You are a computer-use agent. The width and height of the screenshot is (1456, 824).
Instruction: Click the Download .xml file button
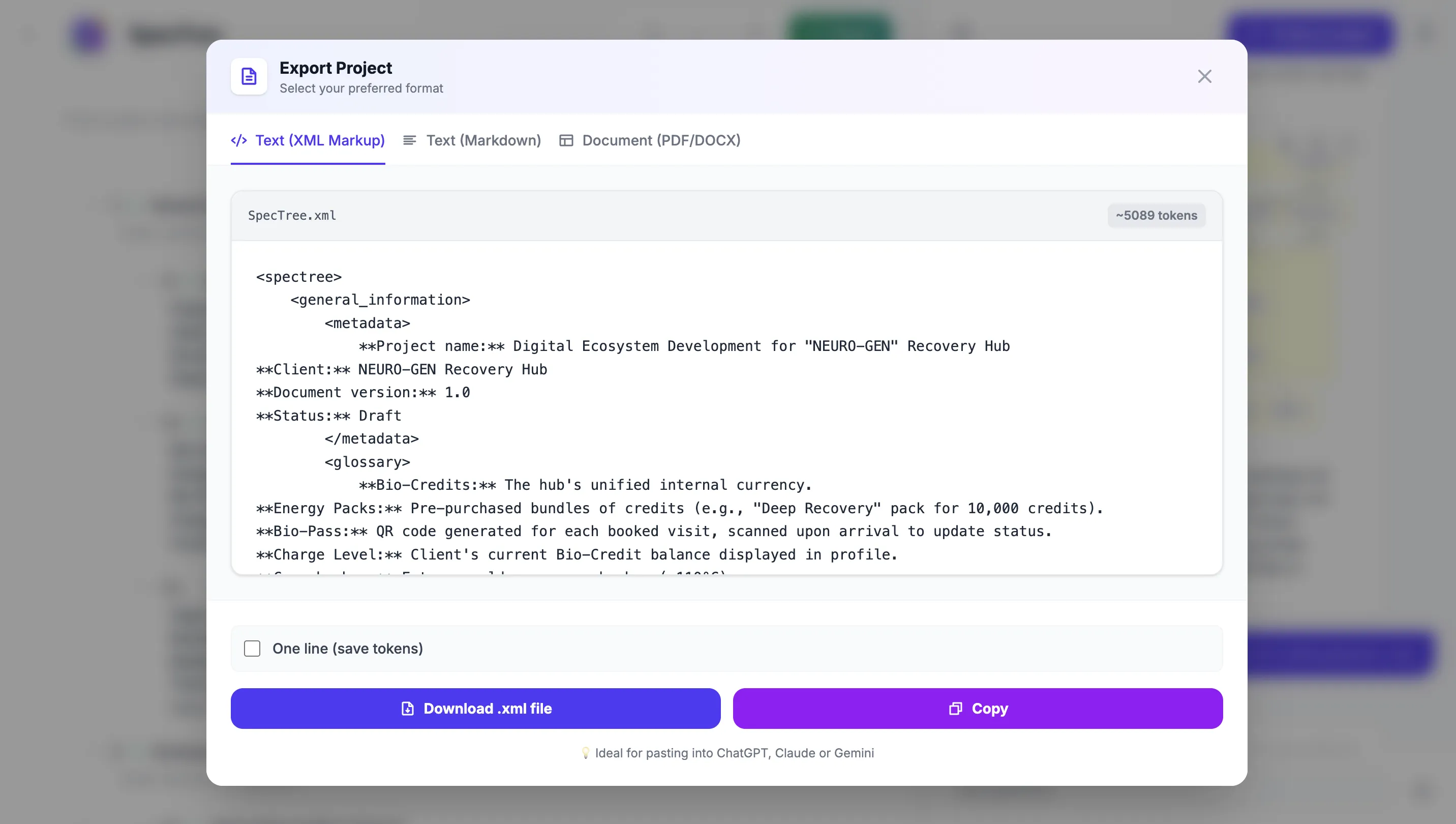tap(475, 708)
